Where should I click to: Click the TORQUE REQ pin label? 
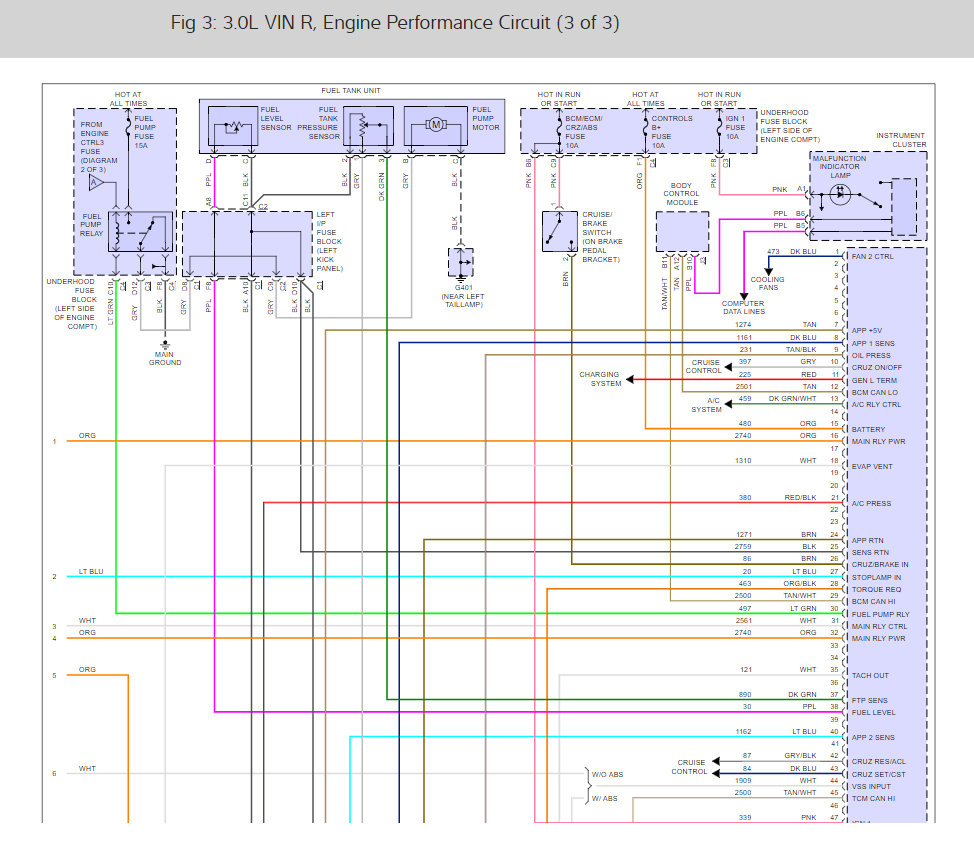pos(876,589)
